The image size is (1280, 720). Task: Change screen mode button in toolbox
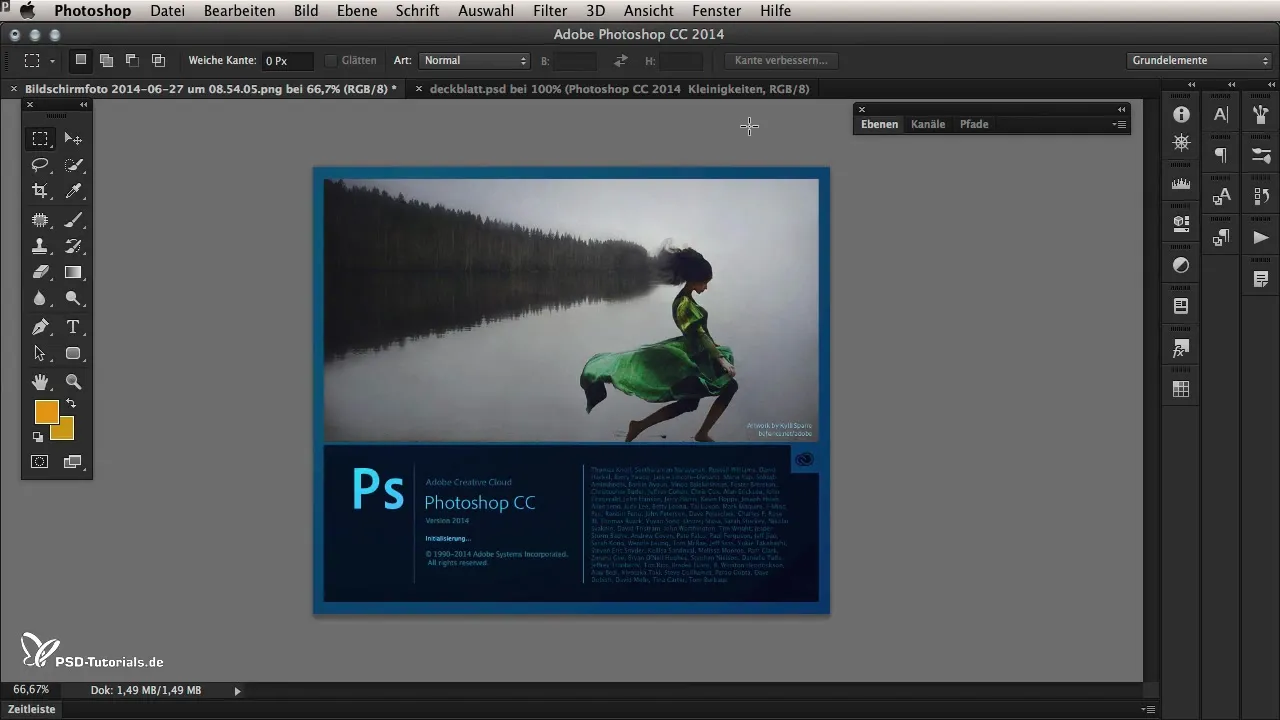[73, 462]
